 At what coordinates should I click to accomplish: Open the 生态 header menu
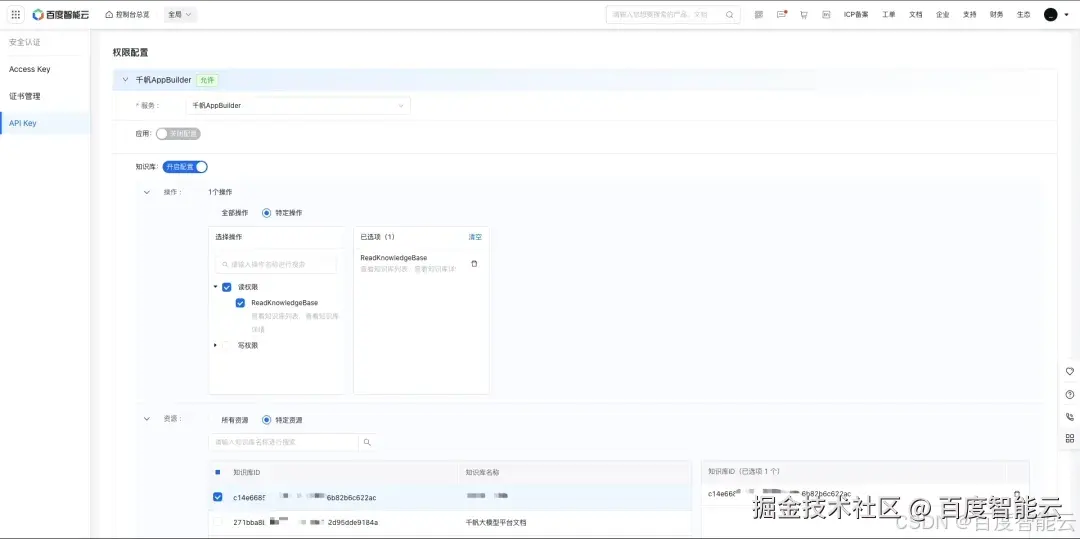click(1023, 14)
